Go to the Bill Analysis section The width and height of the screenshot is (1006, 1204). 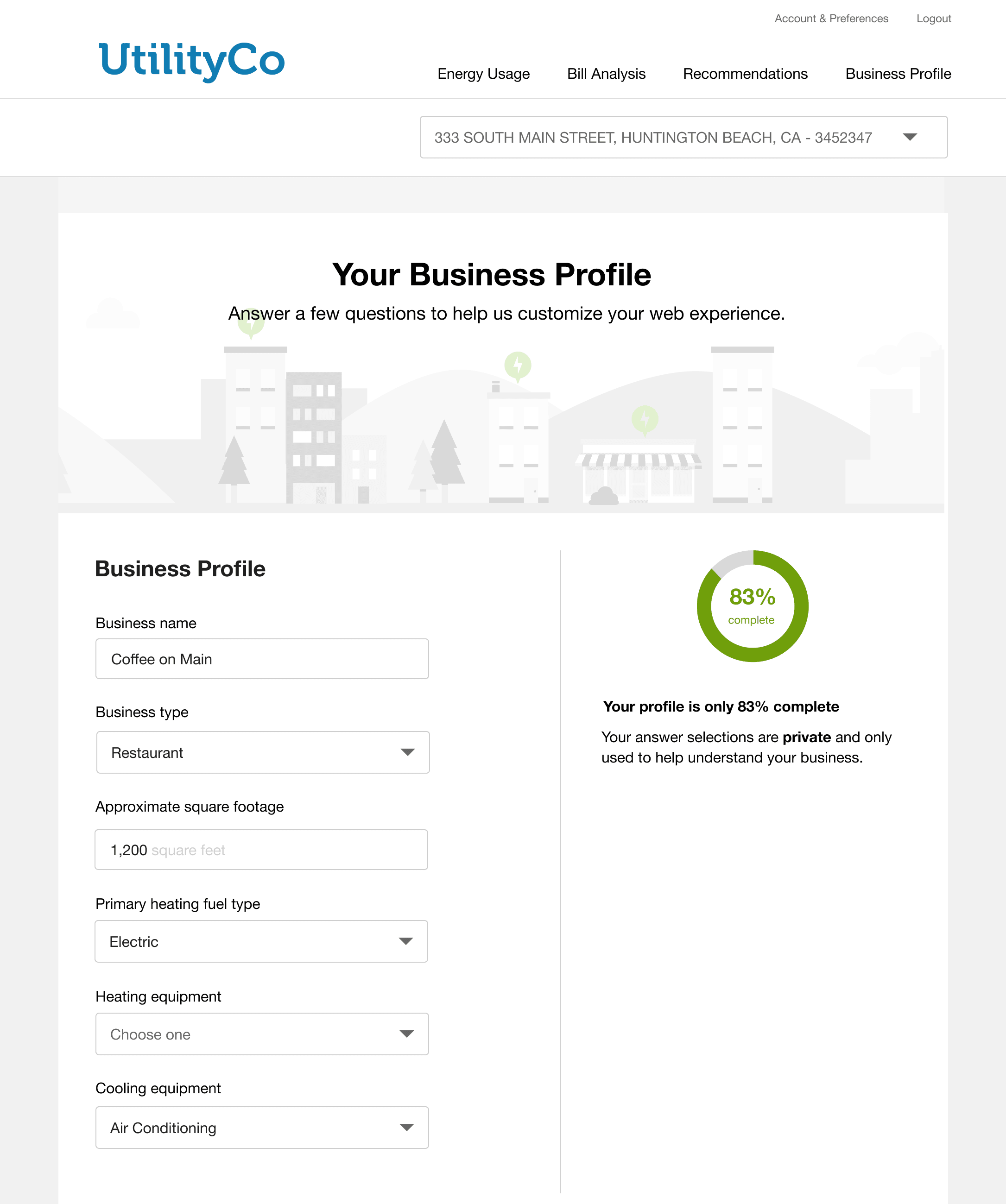(606, 73)
